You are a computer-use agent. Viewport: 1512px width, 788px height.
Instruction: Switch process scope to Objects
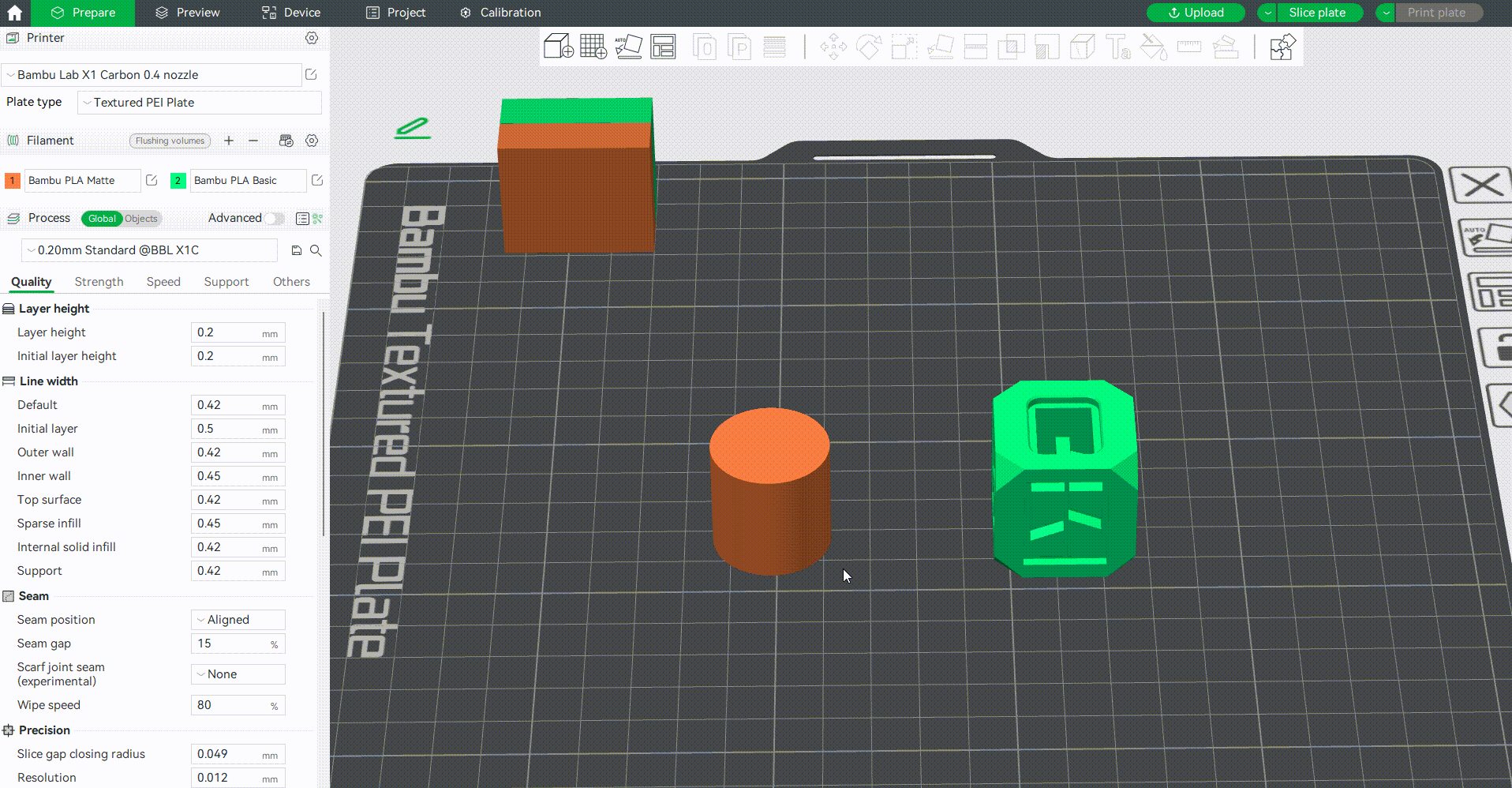pos(141,219)
